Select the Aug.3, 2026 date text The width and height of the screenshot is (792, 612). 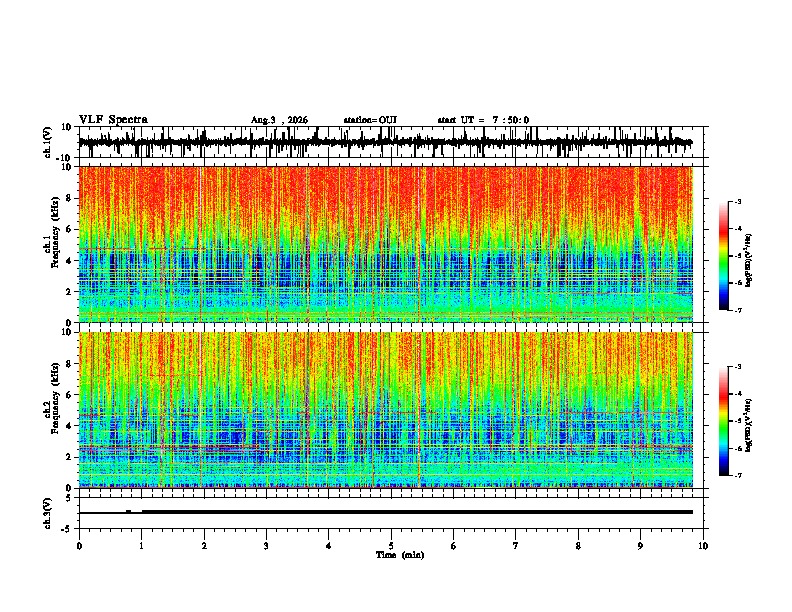pos(279,120)
